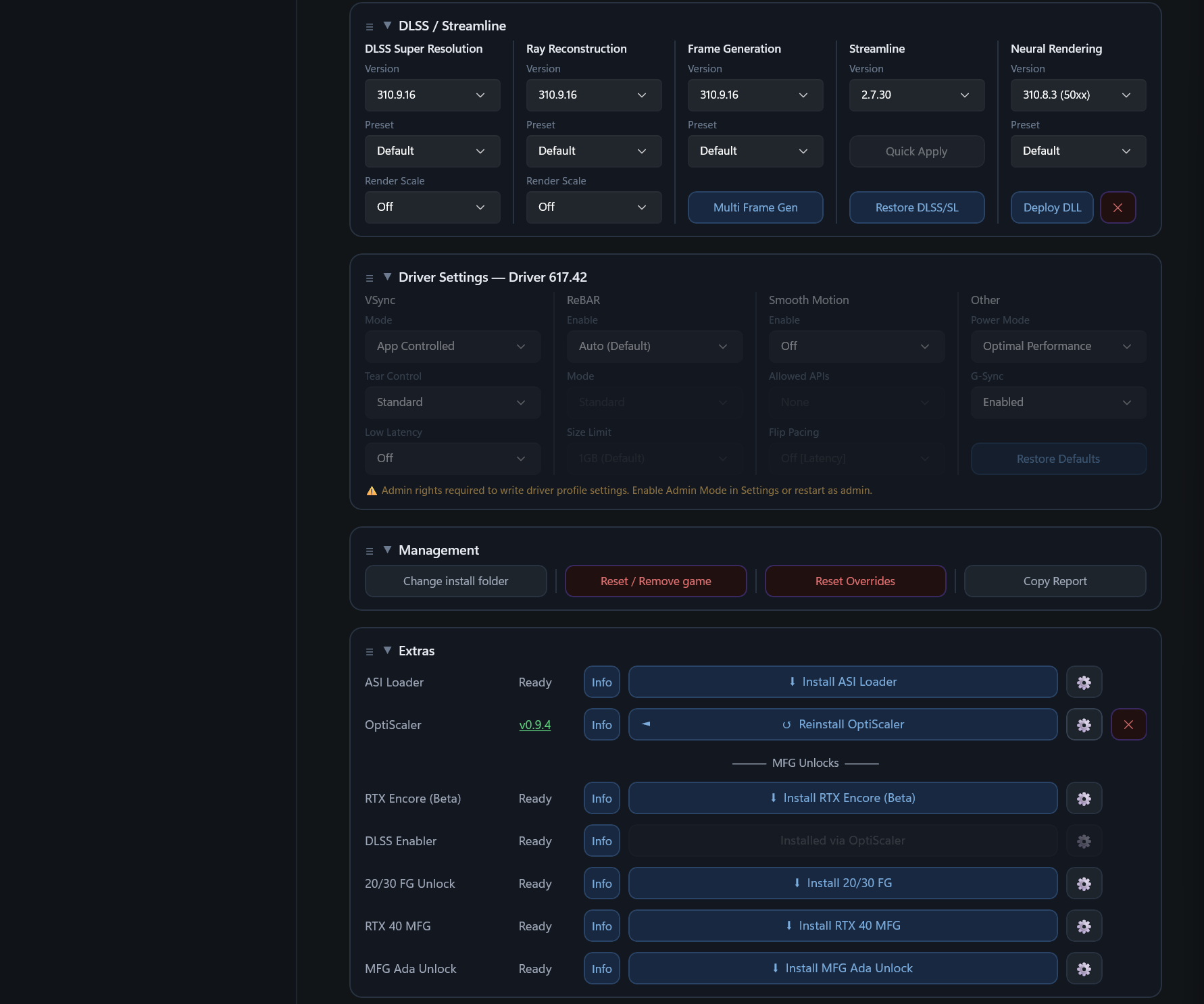Remove Neural Rendering DLL with red X

1118,207
